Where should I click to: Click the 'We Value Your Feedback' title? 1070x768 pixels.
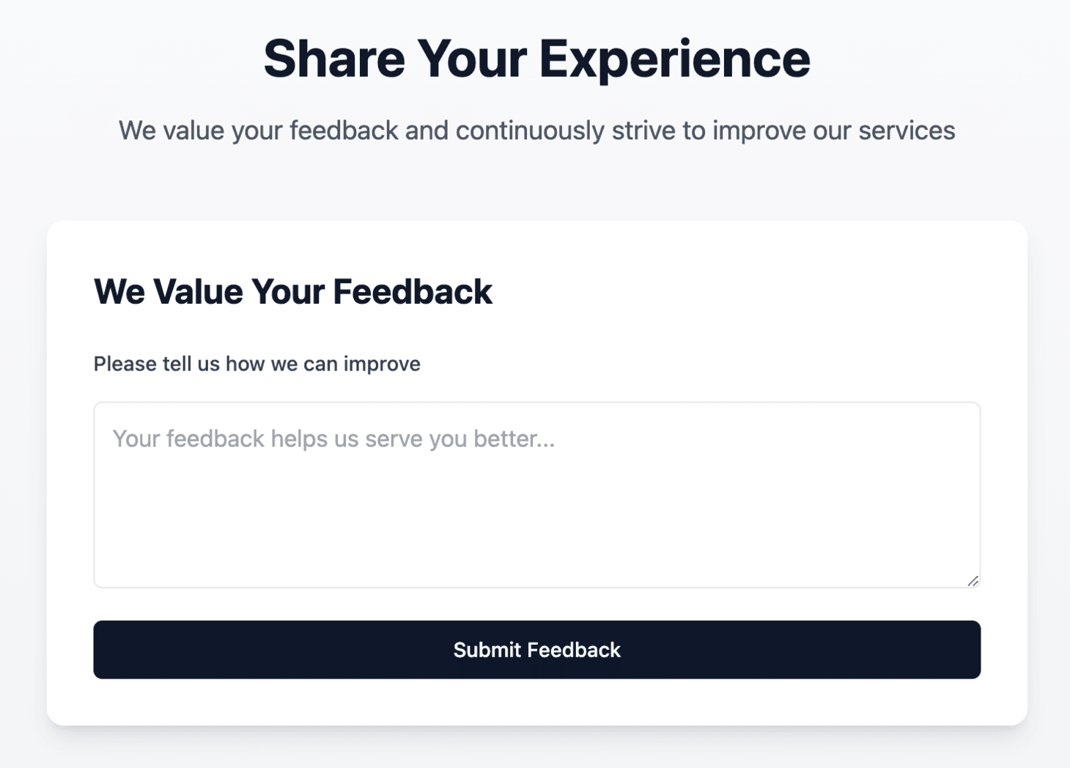pyautogui.click(x=292, y=291)
